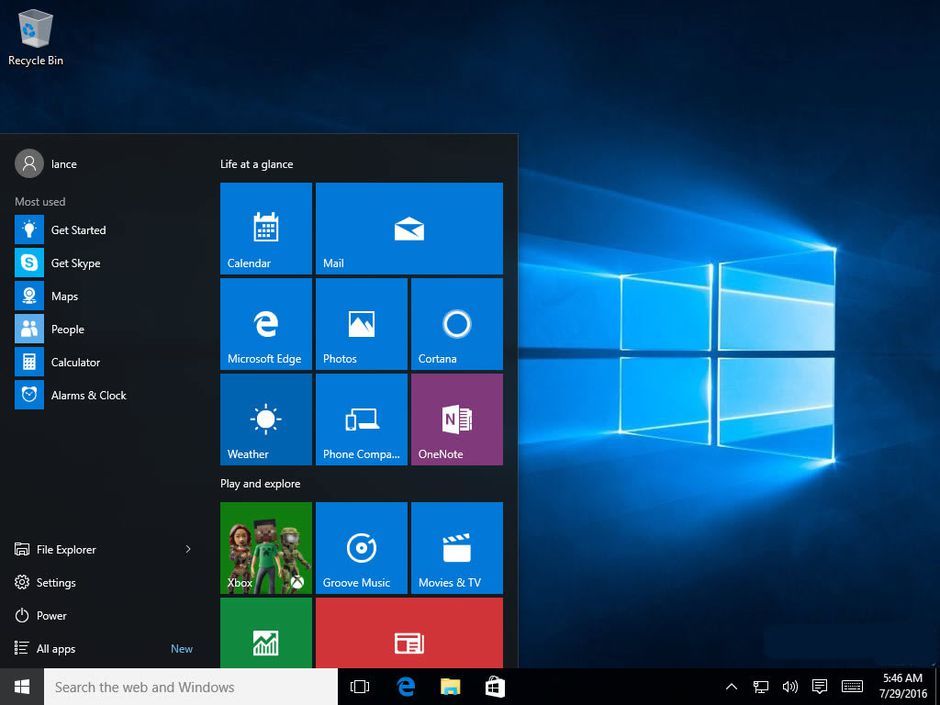Start Movies & TV from its tile
Viewport: 940px width, 705px height.
click(456, 547)
